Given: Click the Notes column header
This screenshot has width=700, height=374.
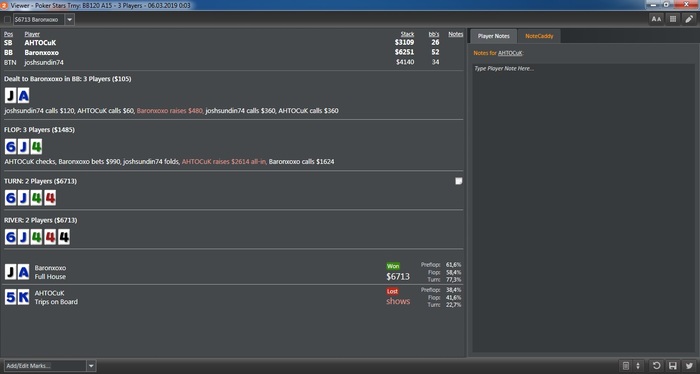Looking at the screenshot, I should click(x=455, y=34).
